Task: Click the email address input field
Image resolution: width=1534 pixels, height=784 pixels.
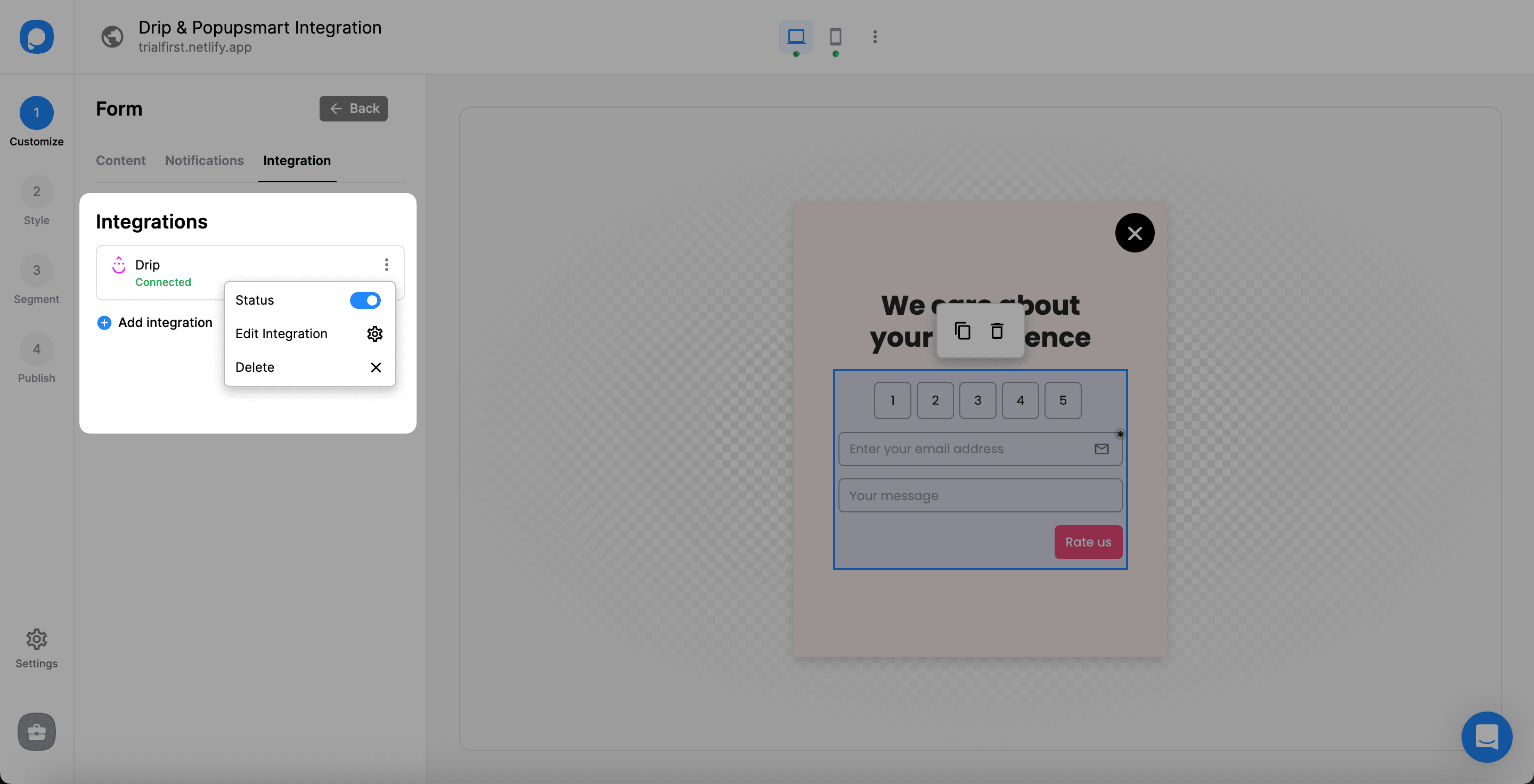Action: tap(979, 448)
